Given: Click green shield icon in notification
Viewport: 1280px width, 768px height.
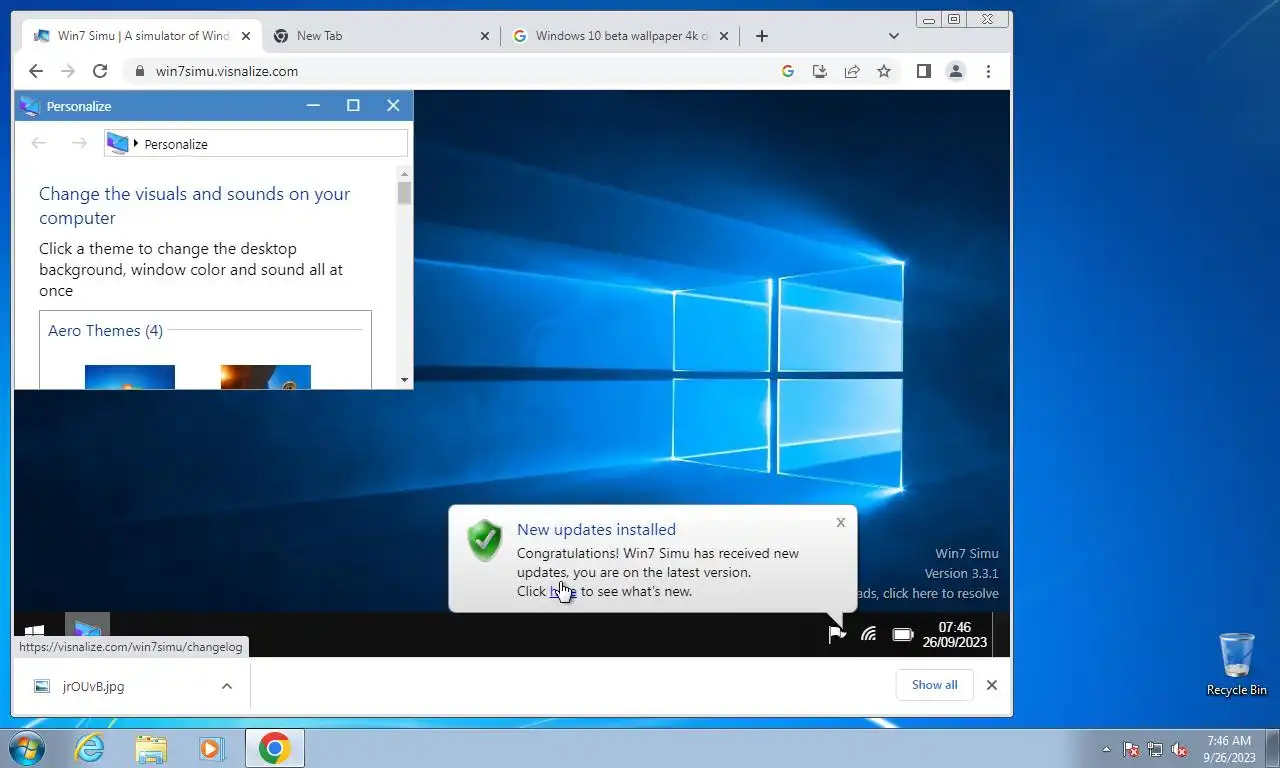Looking at the screenshot, I should tap(485, 540).
